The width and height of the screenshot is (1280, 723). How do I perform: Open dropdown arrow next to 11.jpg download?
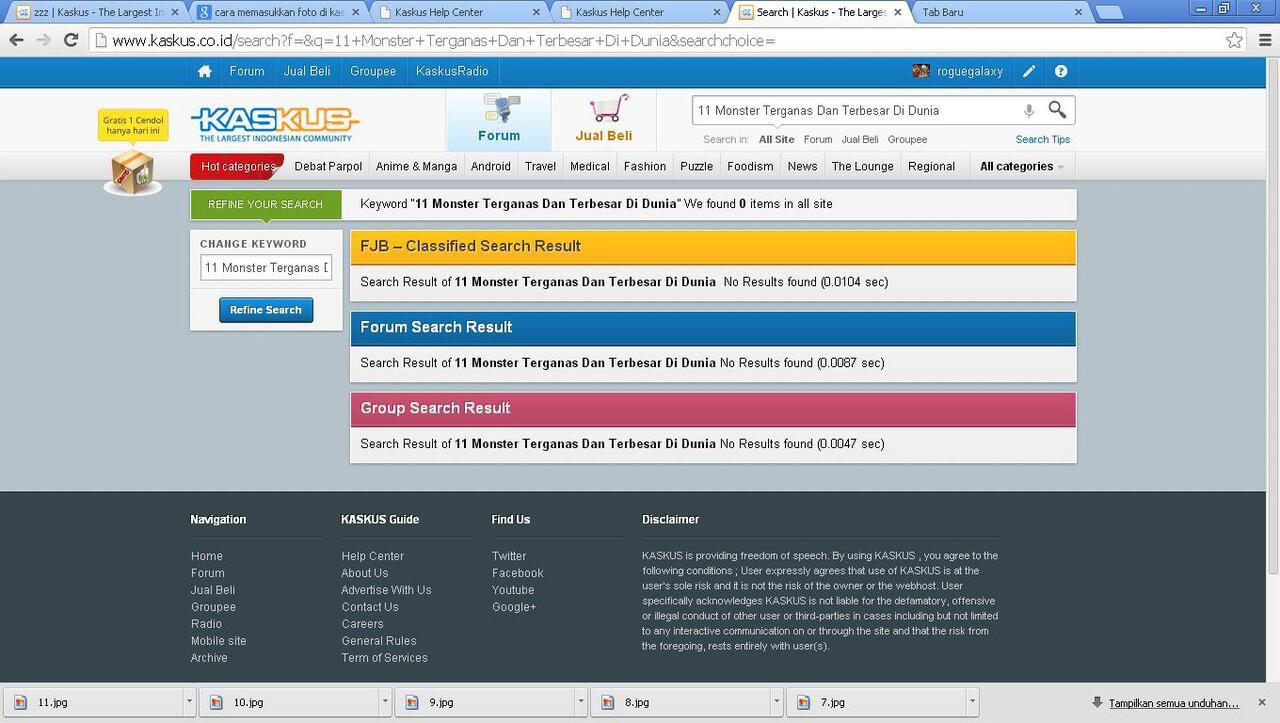[x=189, y=703]
